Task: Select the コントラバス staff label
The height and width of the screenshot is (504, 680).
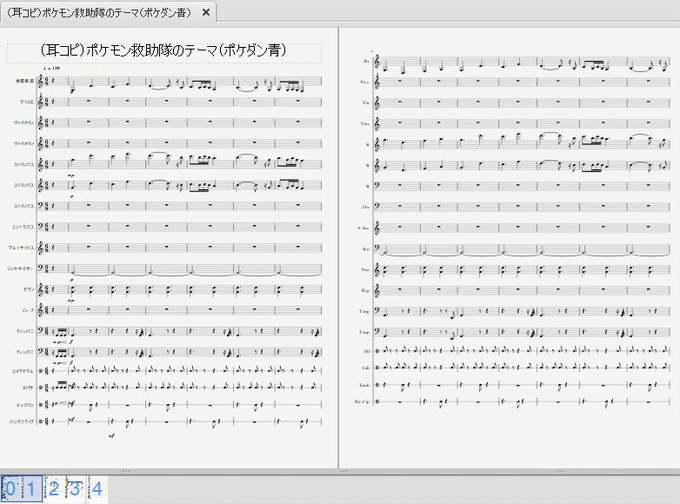Action: 23,227
